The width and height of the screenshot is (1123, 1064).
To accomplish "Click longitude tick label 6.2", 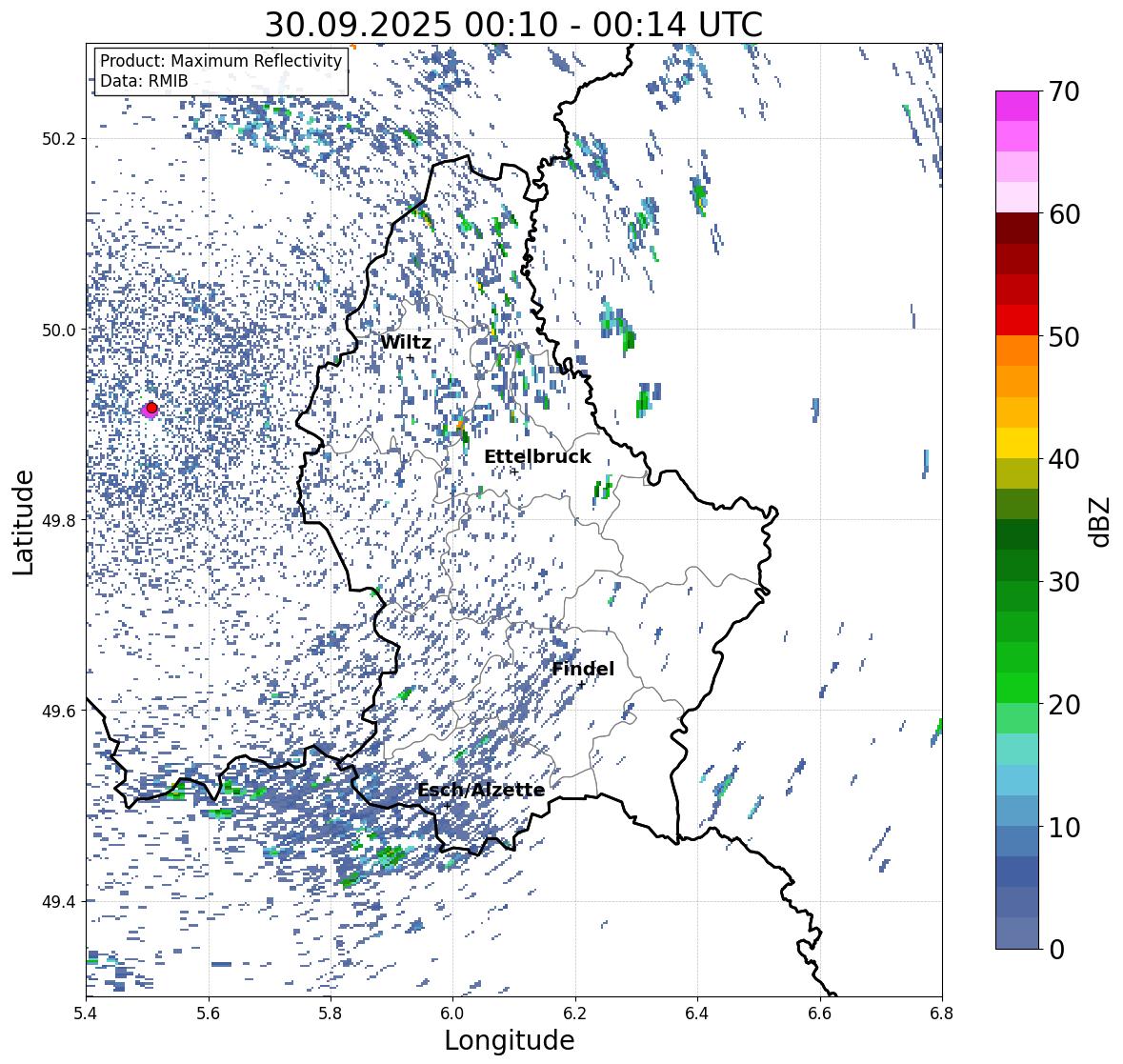I will pos(575,1013).
